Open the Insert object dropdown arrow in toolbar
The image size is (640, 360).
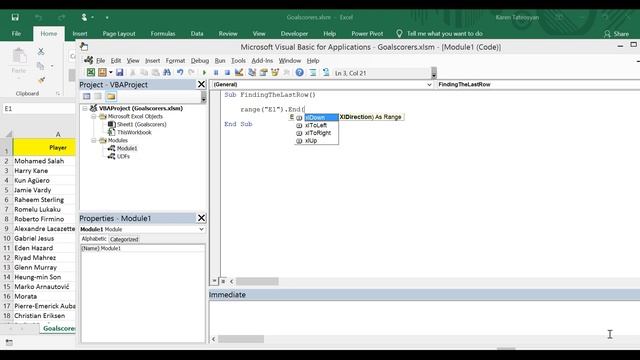click(x=111, y=73)
